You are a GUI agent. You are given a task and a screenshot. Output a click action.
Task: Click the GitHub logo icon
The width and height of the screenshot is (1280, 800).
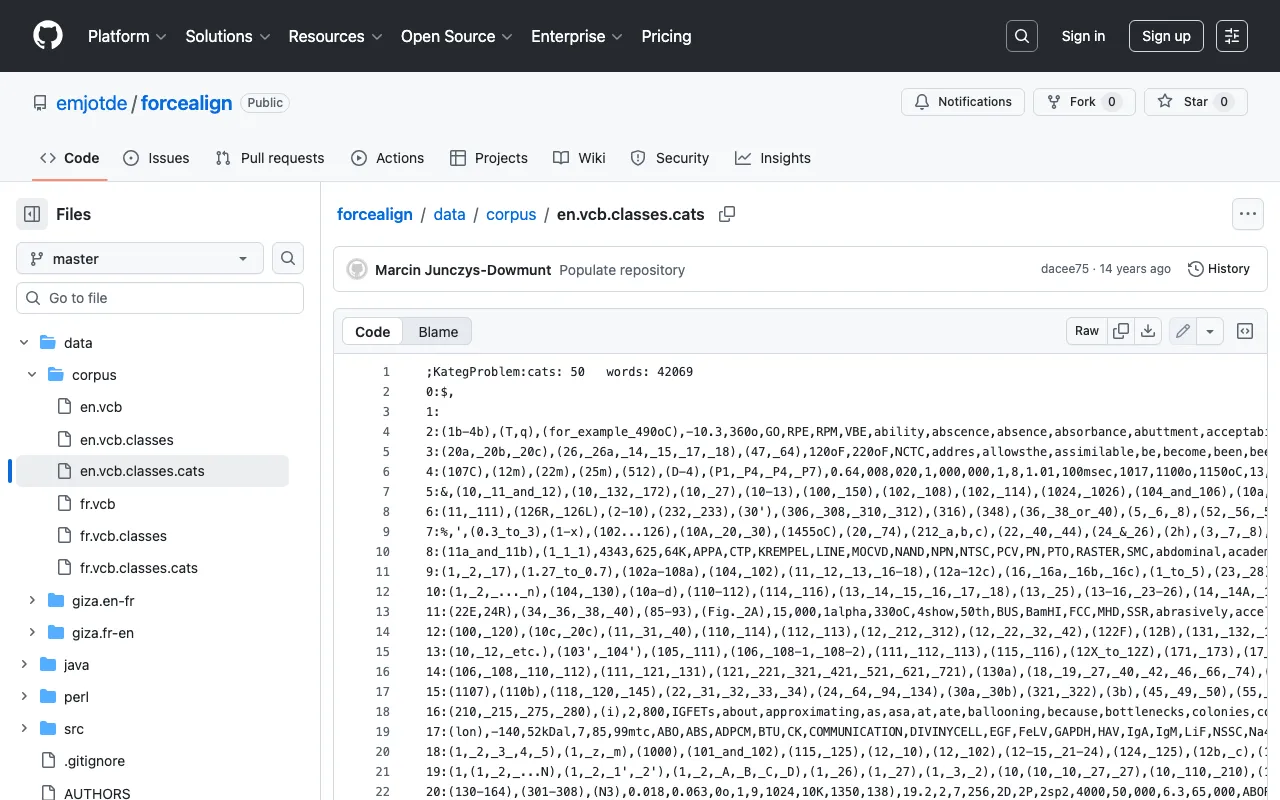(48, 36)
